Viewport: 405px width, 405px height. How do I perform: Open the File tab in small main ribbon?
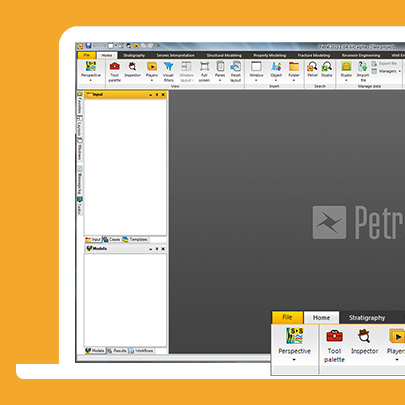86,55
